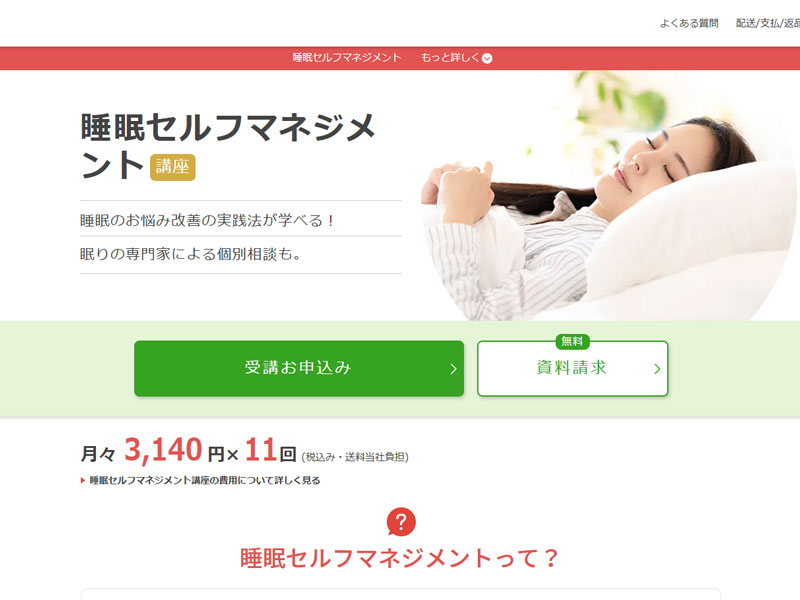Image resolution: width=800 pixels, height=600 pixels.
Task: Click the 3,140 円 monthly price text
Action: [x=174, y=451]
